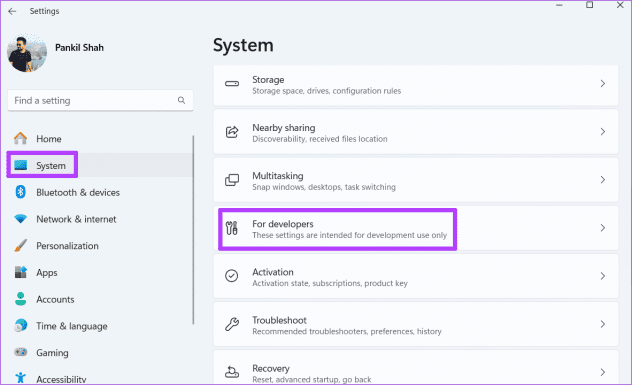Screen dimensions: 632x385
Task: Expand the Storage row chevron
Action: tap(603, 83)
